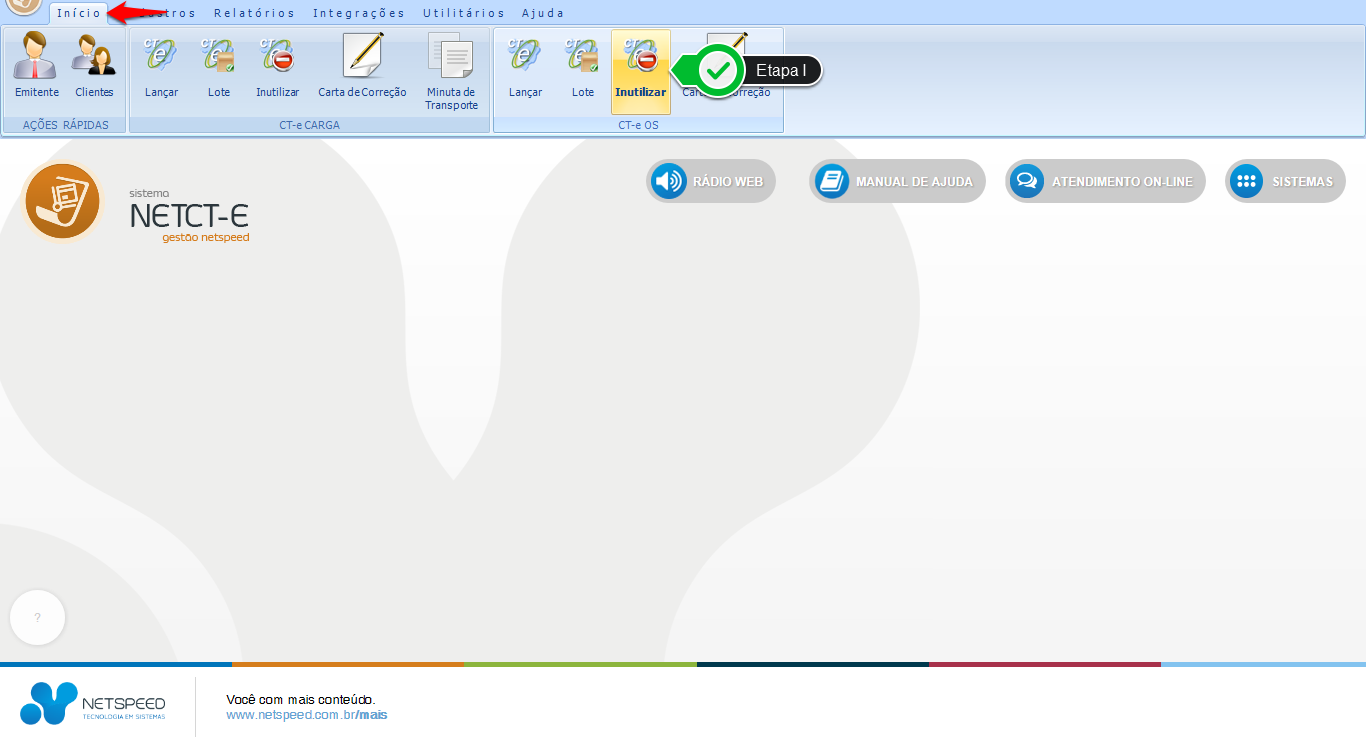Follow the www.netspeed.com.br/mais link
Screen dimensions: 1366x745
pyautogui.click(x=306, y=715)
